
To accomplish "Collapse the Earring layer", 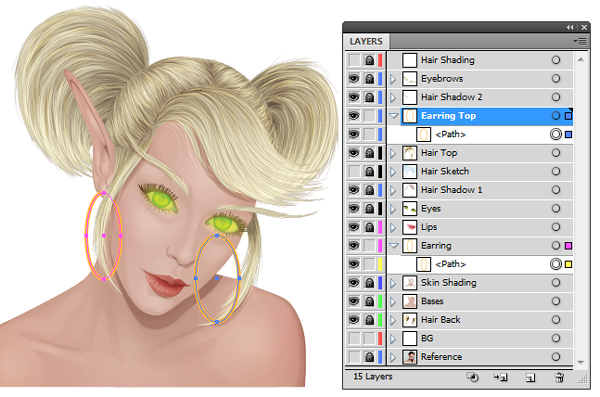I will 394,245.
